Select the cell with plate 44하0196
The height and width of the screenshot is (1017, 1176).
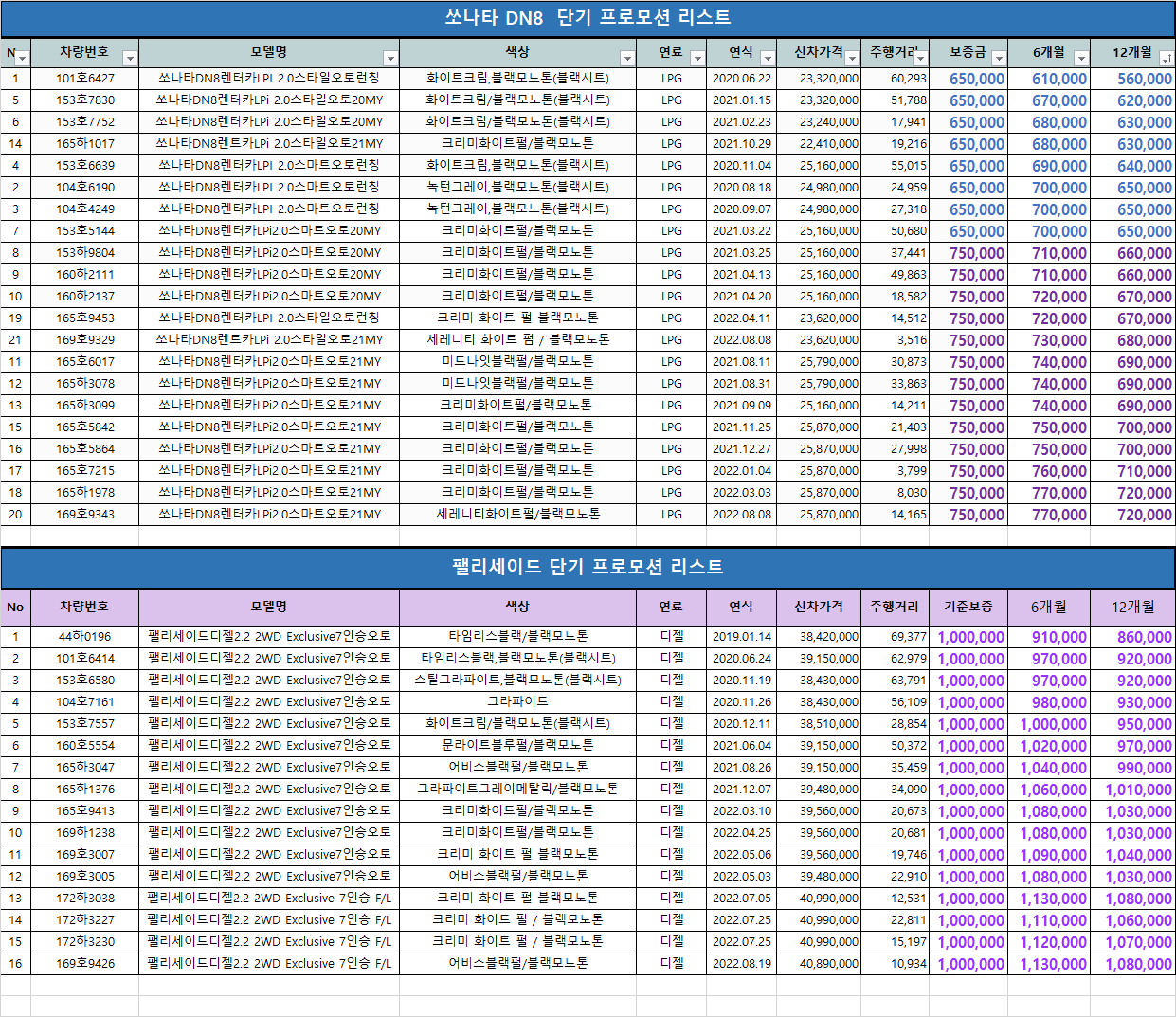(x=84, y=637)
